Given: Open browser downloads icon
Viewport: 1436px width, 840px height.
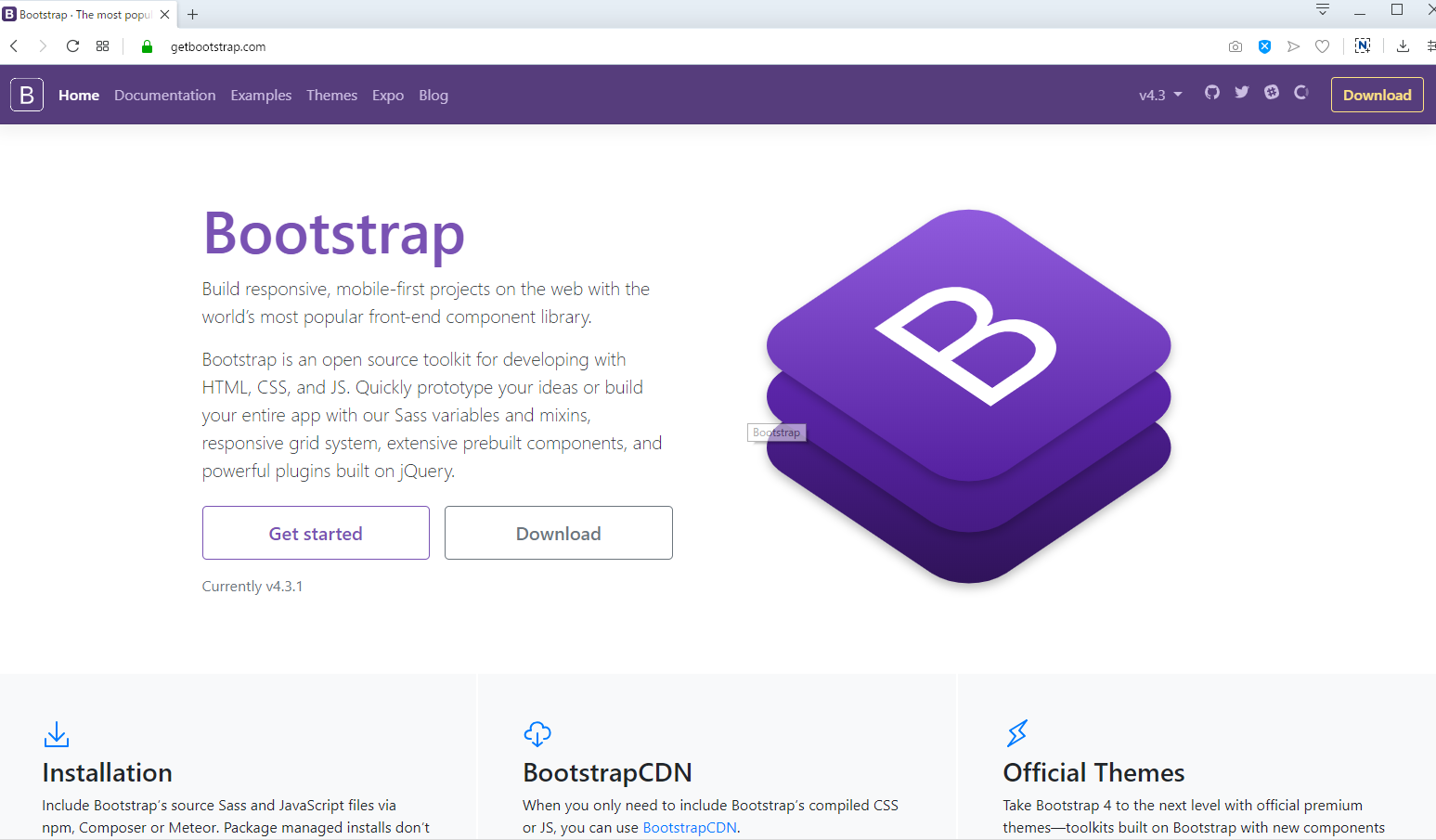Looking at the screenshot, I should tap(1403, 46).
